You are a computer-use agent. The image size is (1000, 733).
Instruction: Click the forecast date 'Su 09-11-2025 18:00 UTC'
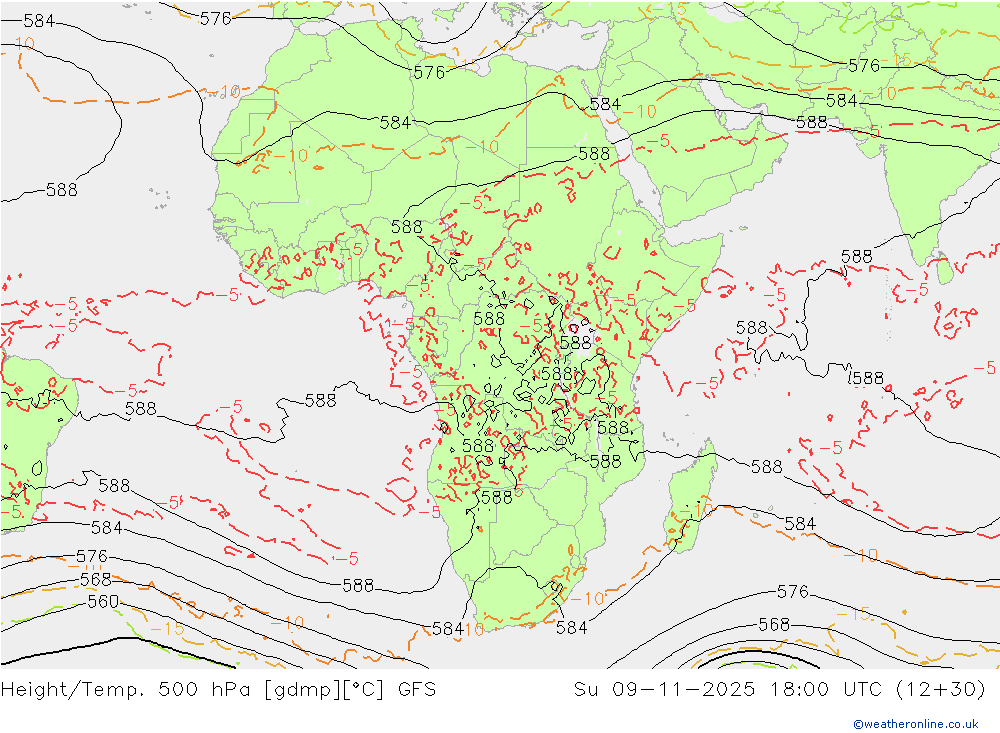pos(728,690)
